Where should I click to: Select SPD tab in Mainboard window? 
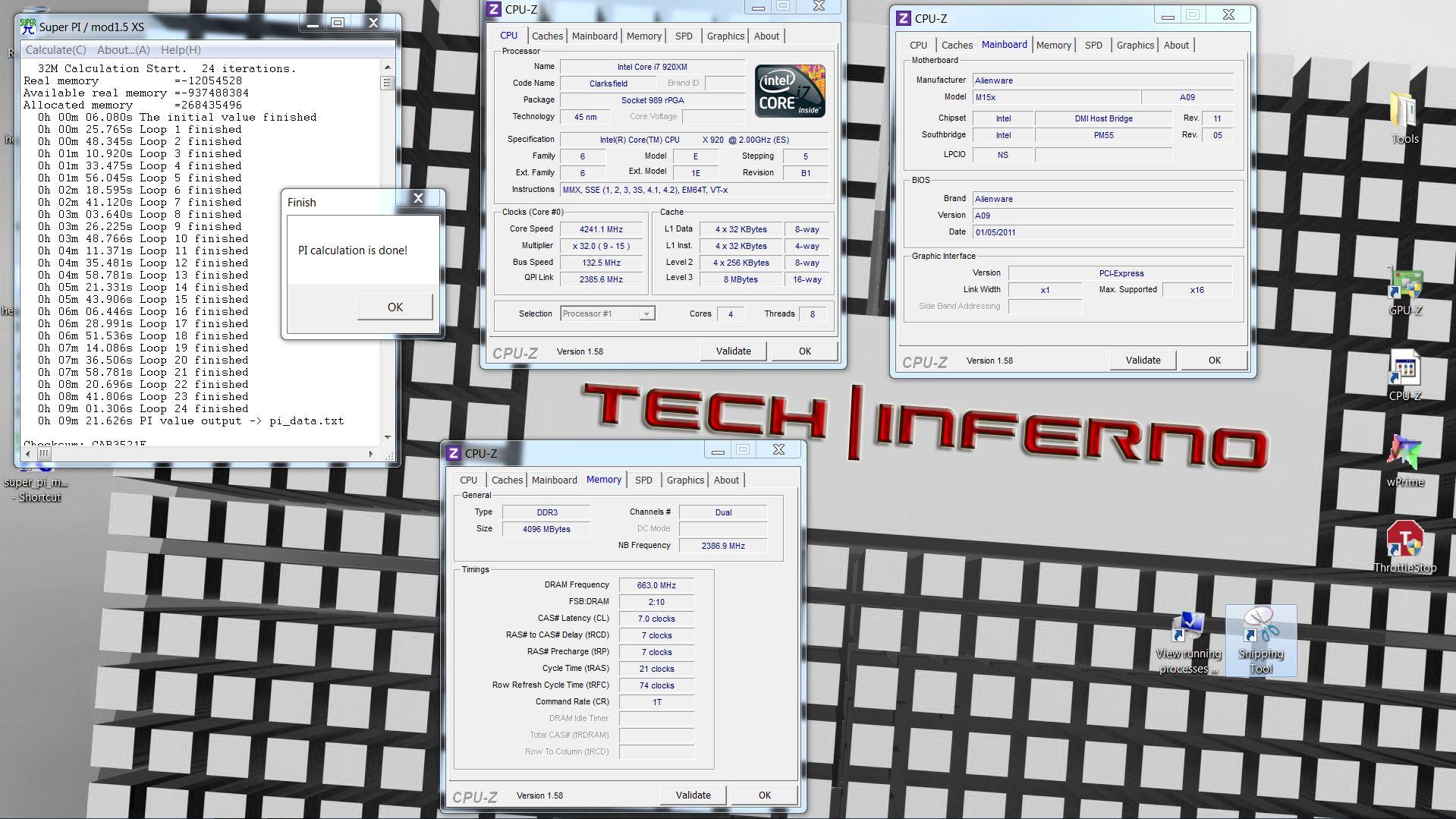click(1093, 45)
